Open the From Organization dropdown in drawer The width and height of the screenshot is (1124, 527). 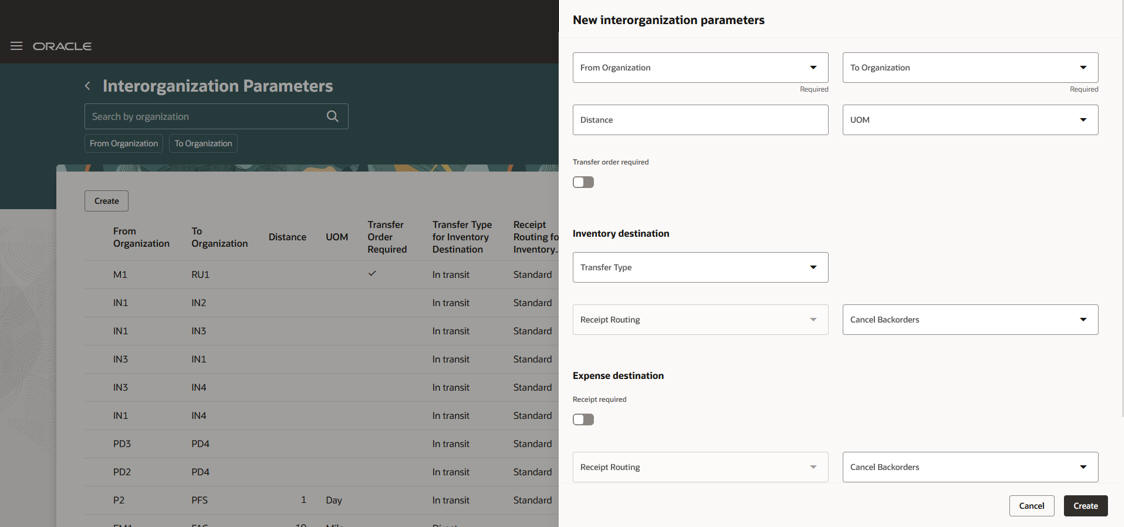700,67
